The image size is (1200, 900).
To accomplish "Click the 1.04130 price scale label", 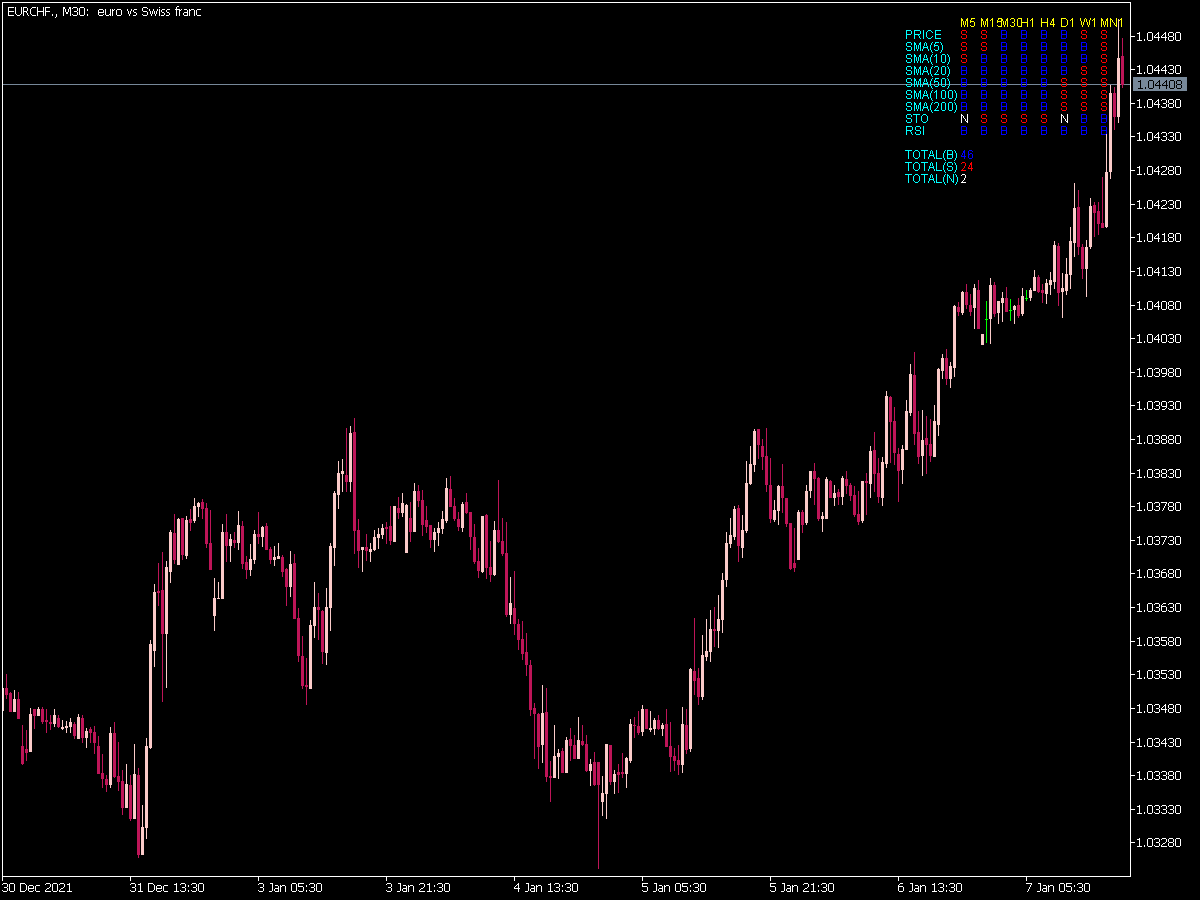I will click(x=1157, y=272).
